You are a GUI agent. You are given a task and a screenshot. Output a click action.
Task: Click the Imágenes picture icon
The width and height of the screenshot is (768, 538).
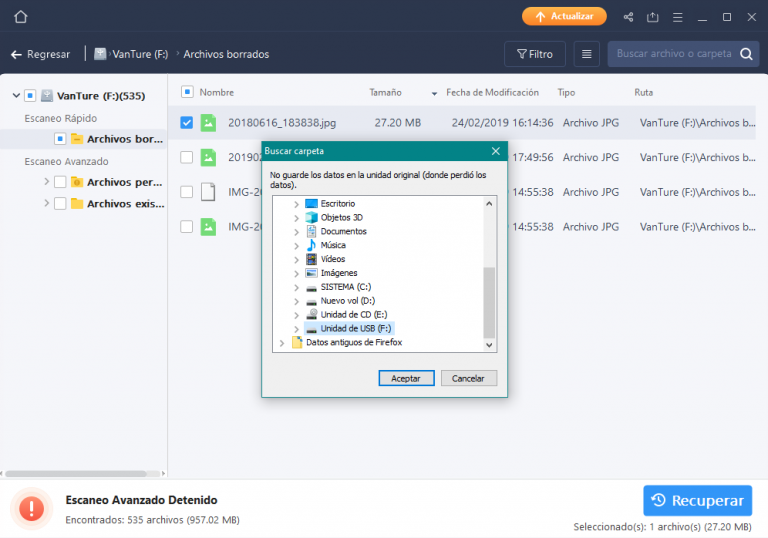click(x=312, y=272)
